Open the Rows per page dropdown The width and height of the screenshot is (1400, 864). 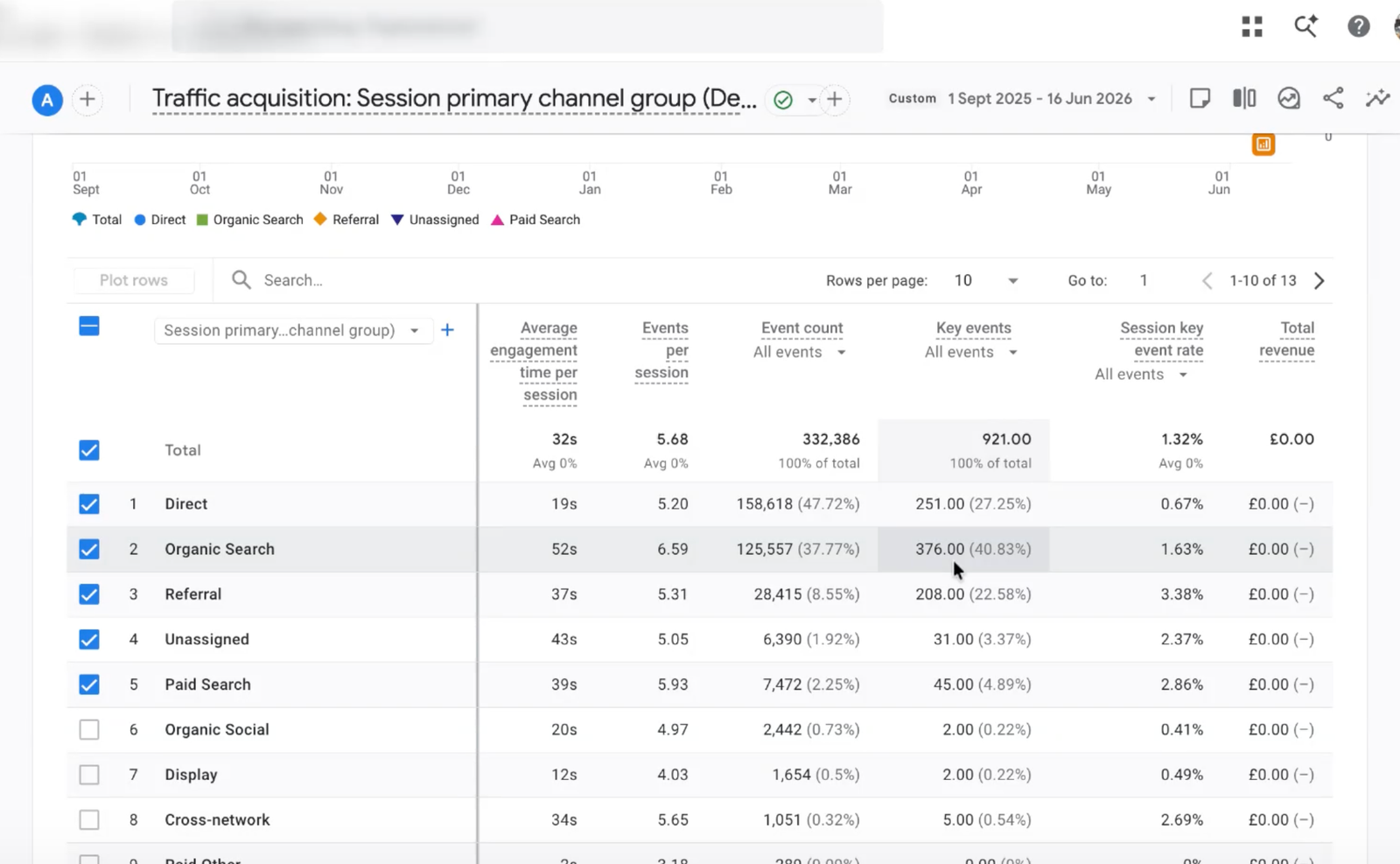pyautogui.click(x=985, y=280)
